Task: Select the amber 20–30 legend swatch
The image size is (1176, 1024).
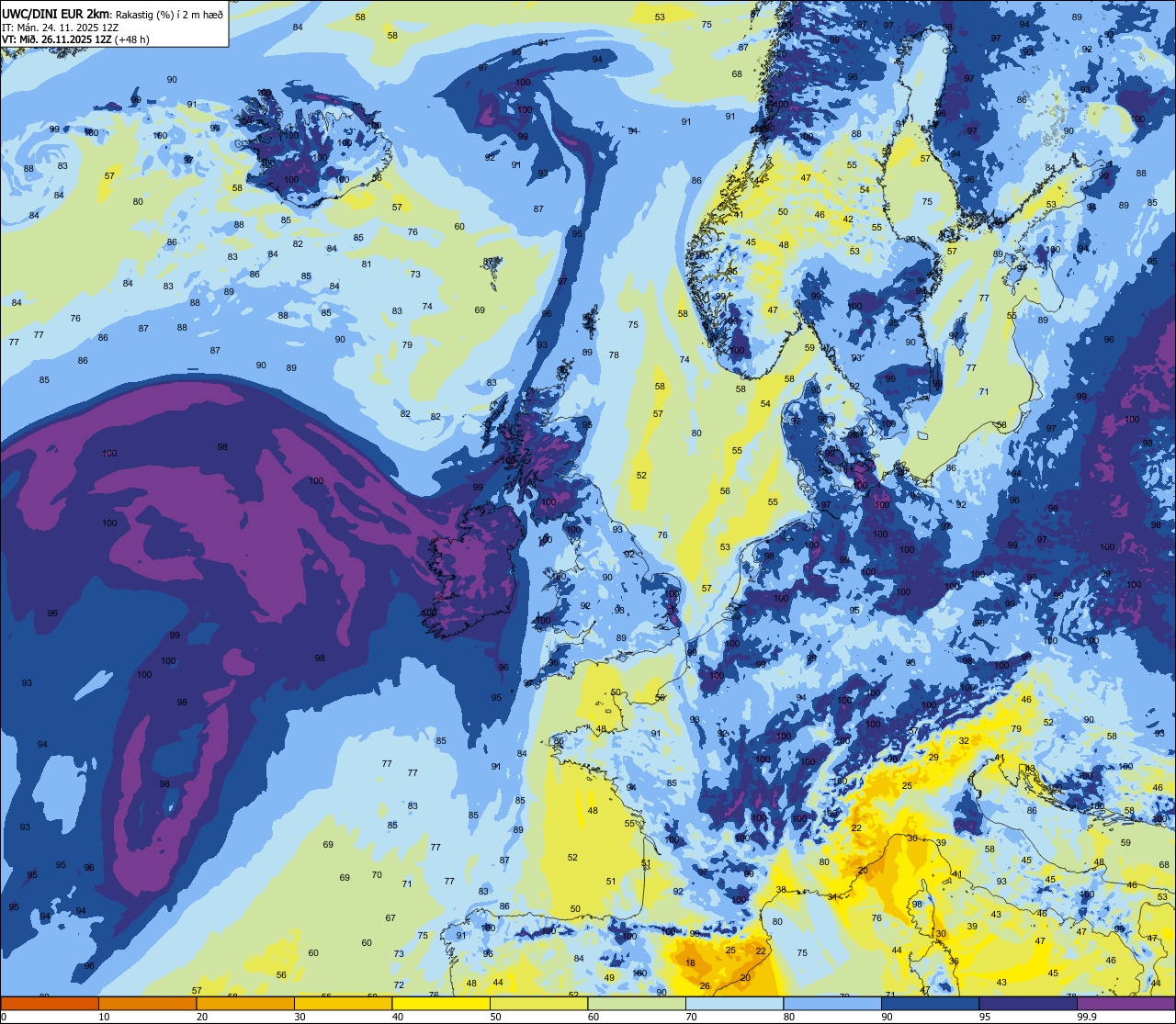Action: coord(245,1003)
